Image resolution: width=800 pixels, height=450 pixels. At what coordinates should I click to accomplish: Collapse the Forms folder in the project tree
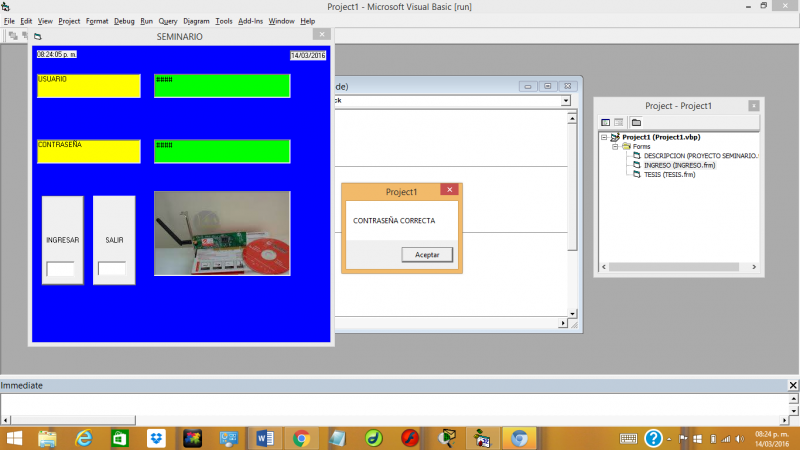[x=615, y=146]
